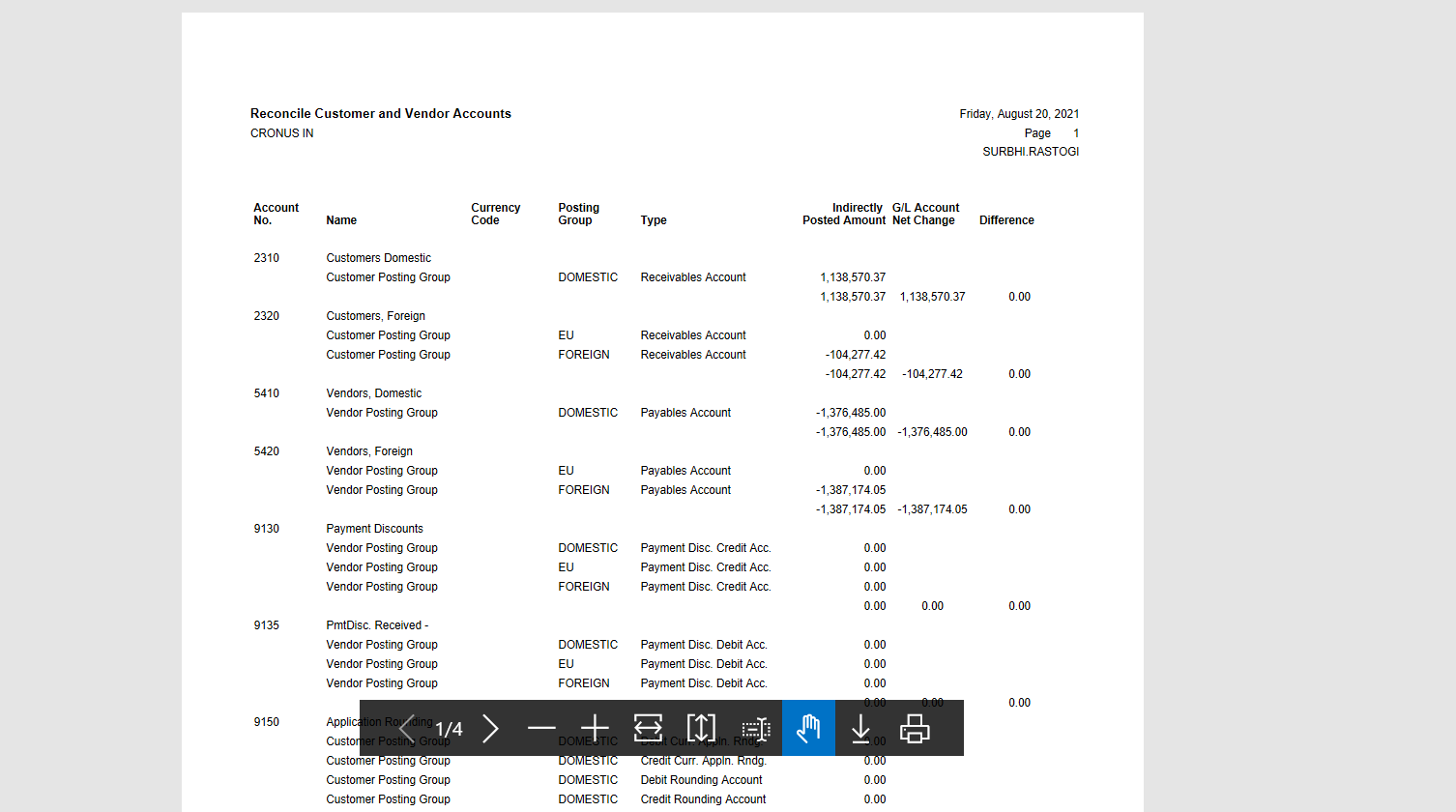
Task: Select the Reconcile Customer and Vendor Accounts title
Action: 380,113
